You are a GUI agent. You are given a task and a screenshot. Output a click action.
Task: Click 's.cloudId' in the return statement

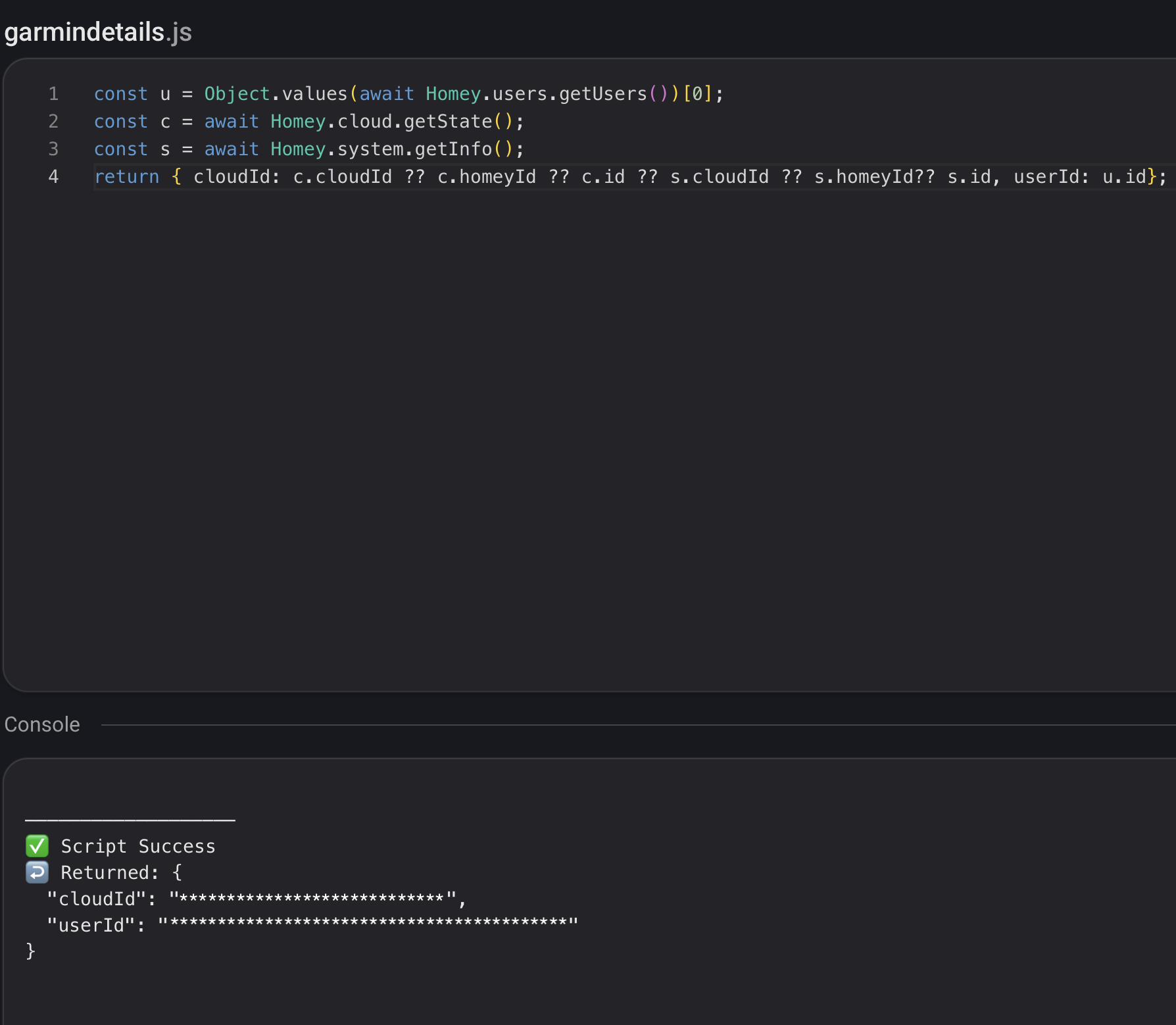720,177
